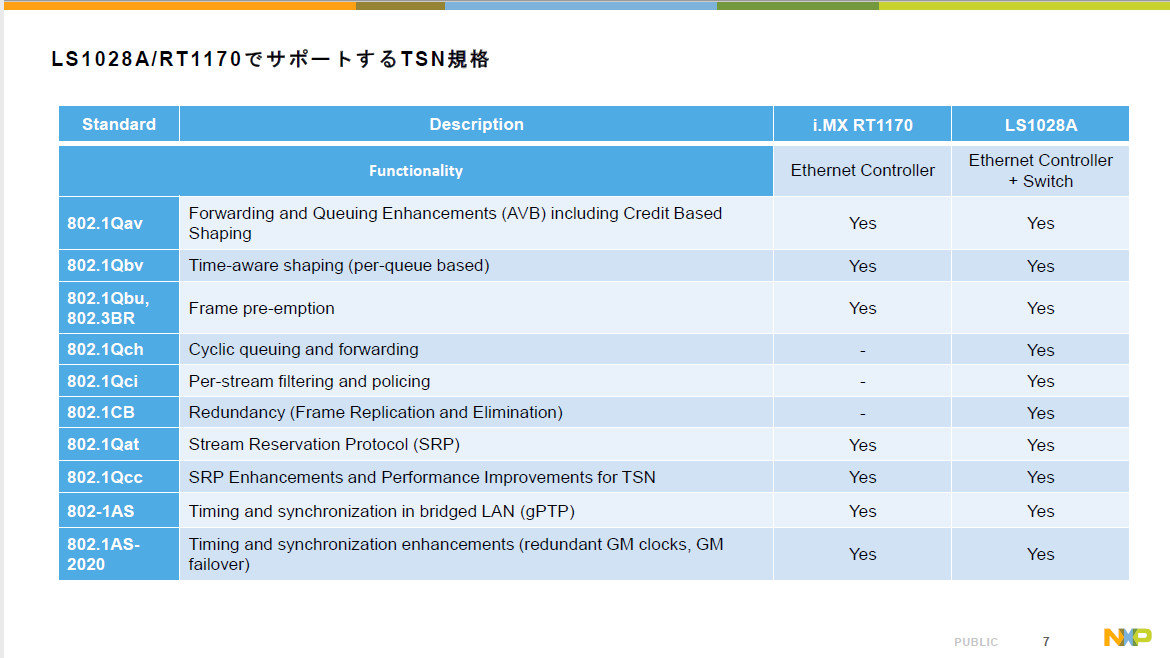Select the Description column header
The height and width of the screenshot is (658, 1170).
point(476,123)
